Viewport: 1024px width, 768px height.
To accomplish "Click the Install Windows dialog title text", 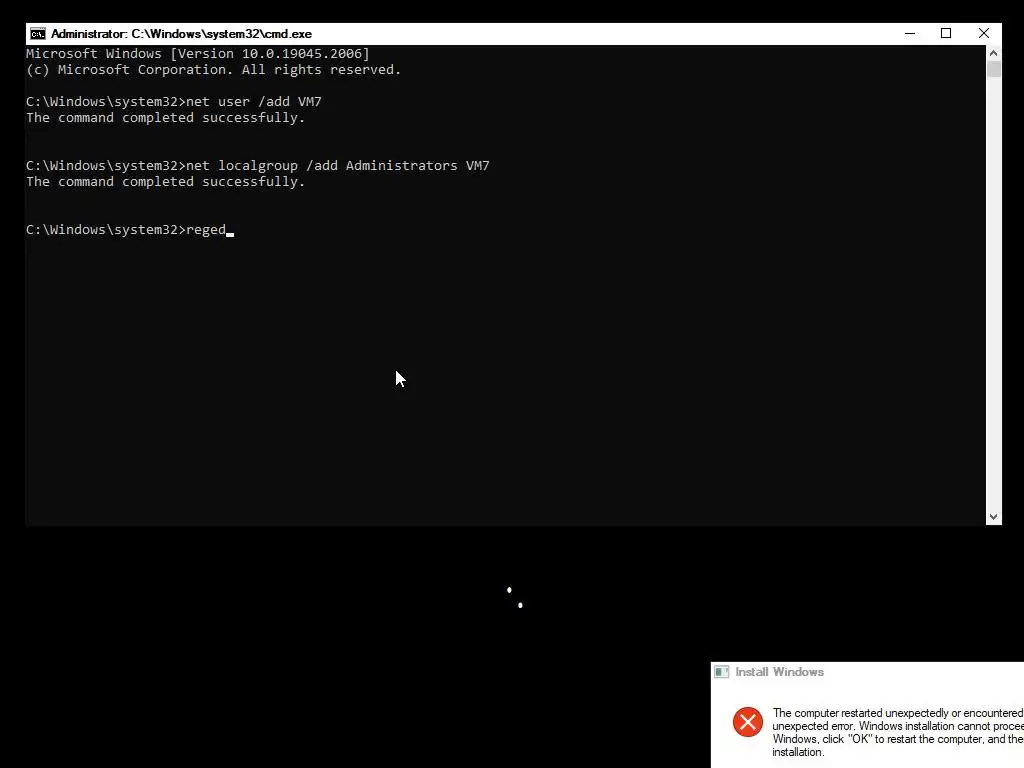I will click(x=779, y=672).
